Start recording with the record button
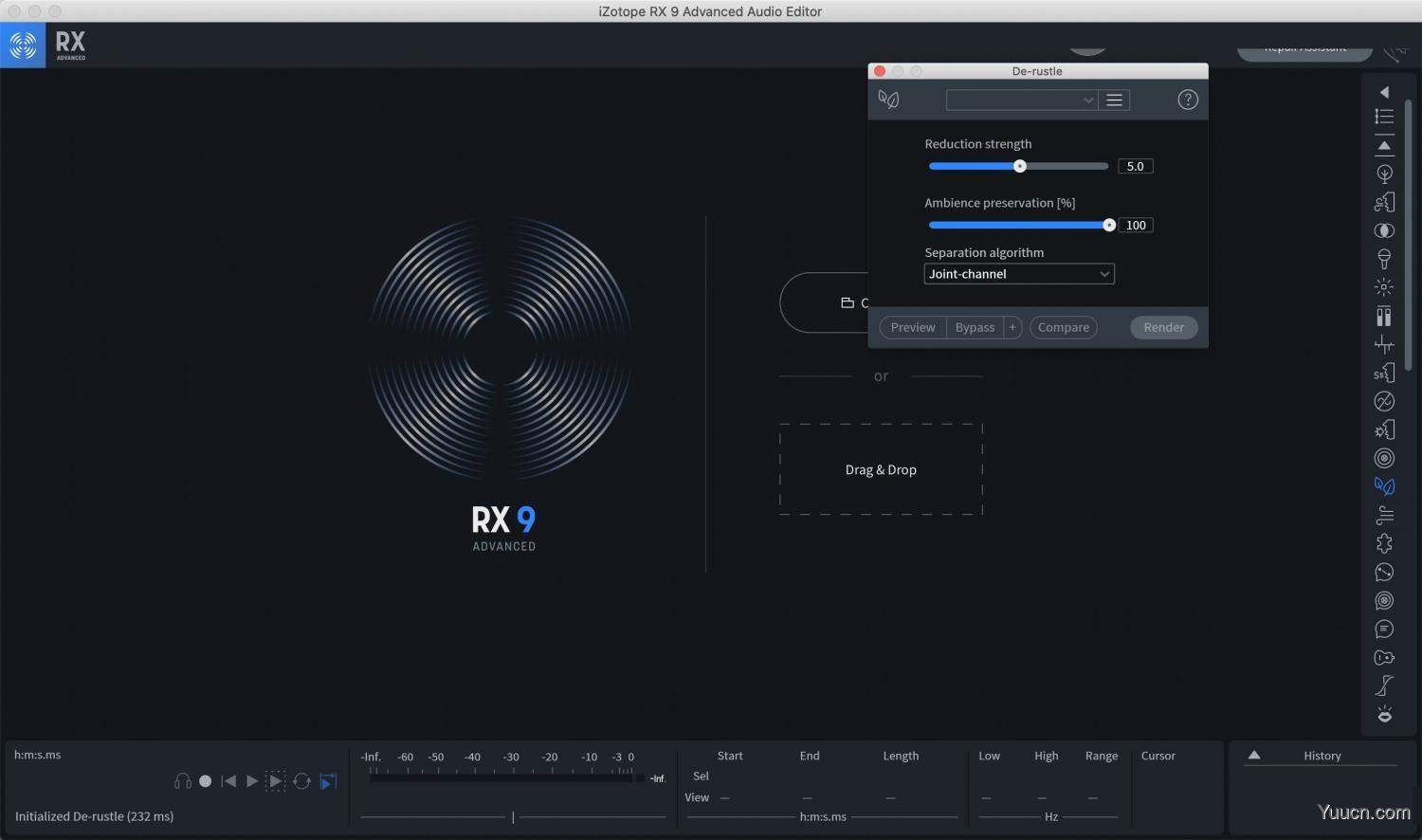 (x=205, y=781)
